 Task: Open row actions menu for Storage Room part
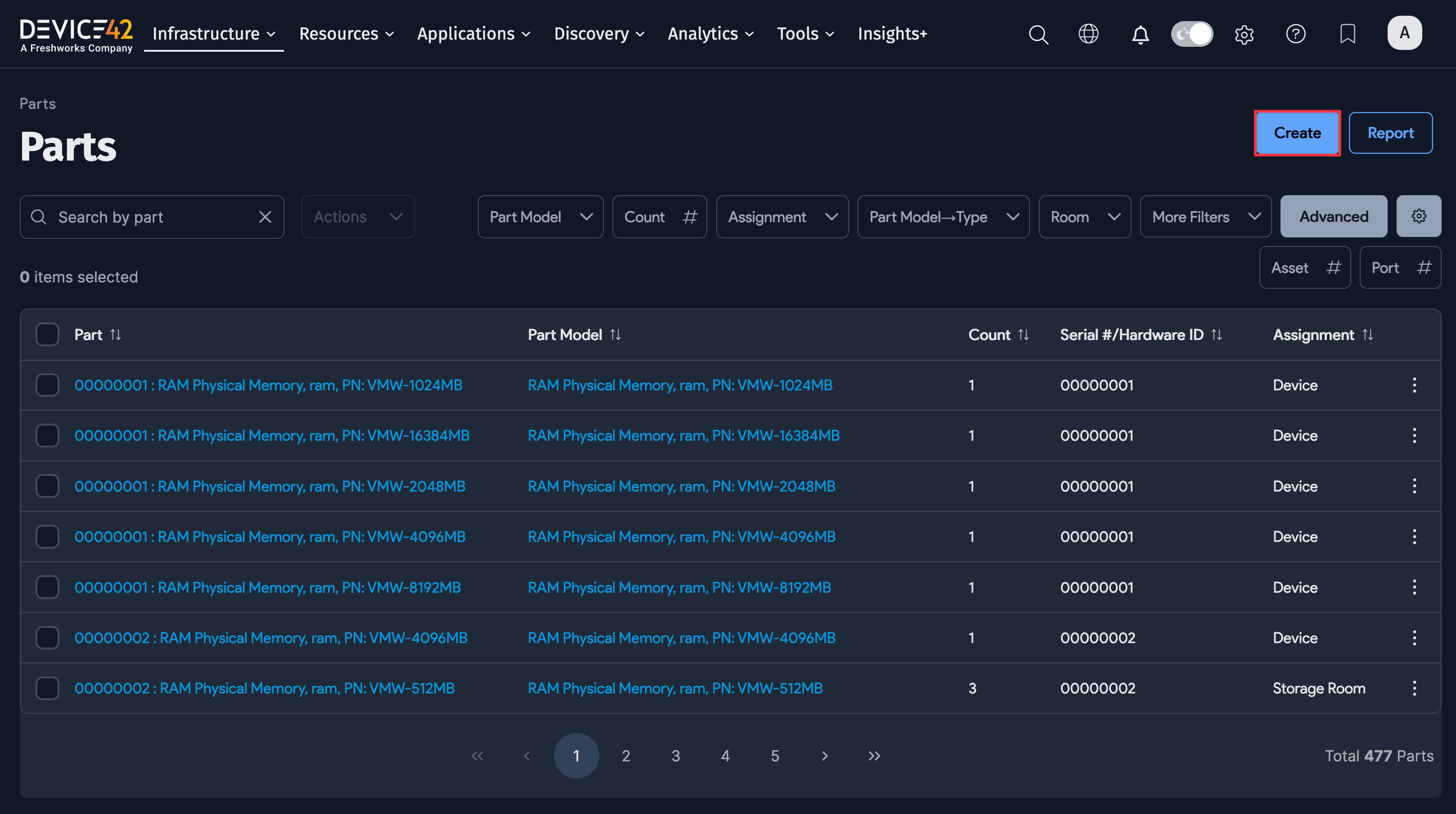point(1414,688)
